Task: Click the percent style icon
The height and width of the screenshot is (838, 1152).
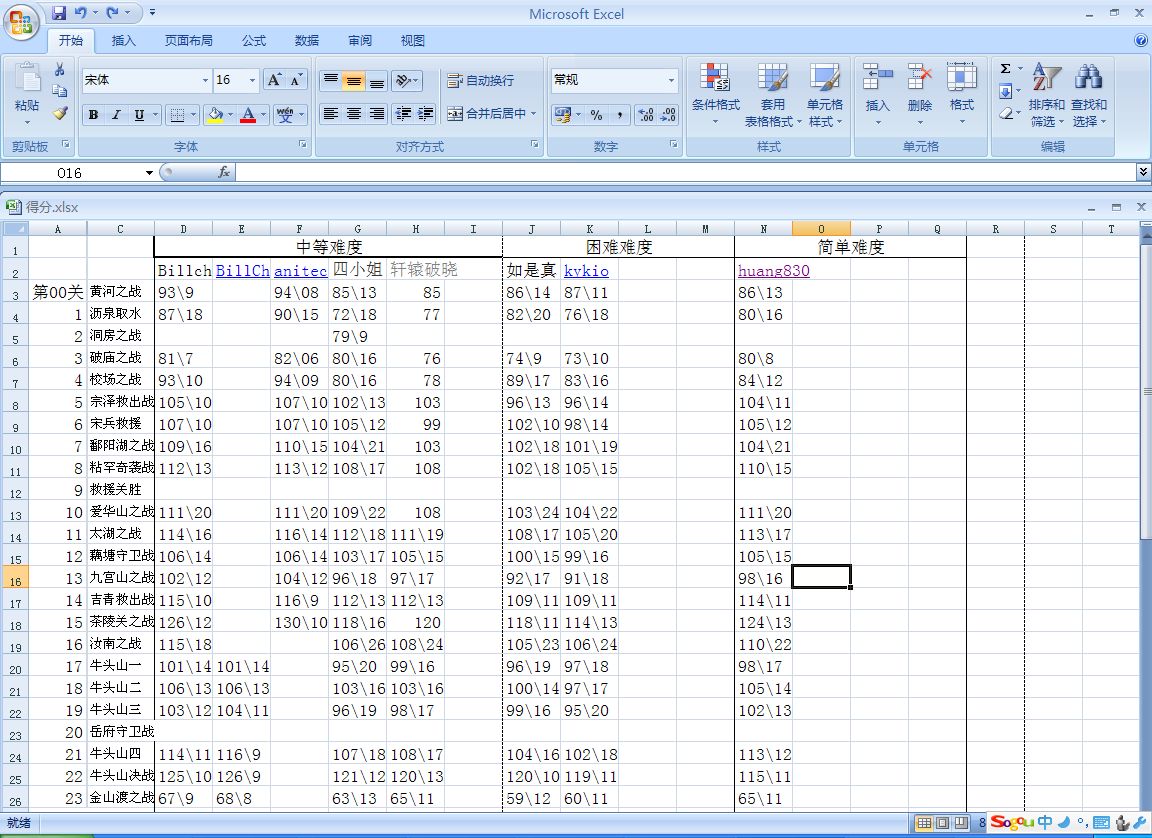Action: (x=596, y=115)
